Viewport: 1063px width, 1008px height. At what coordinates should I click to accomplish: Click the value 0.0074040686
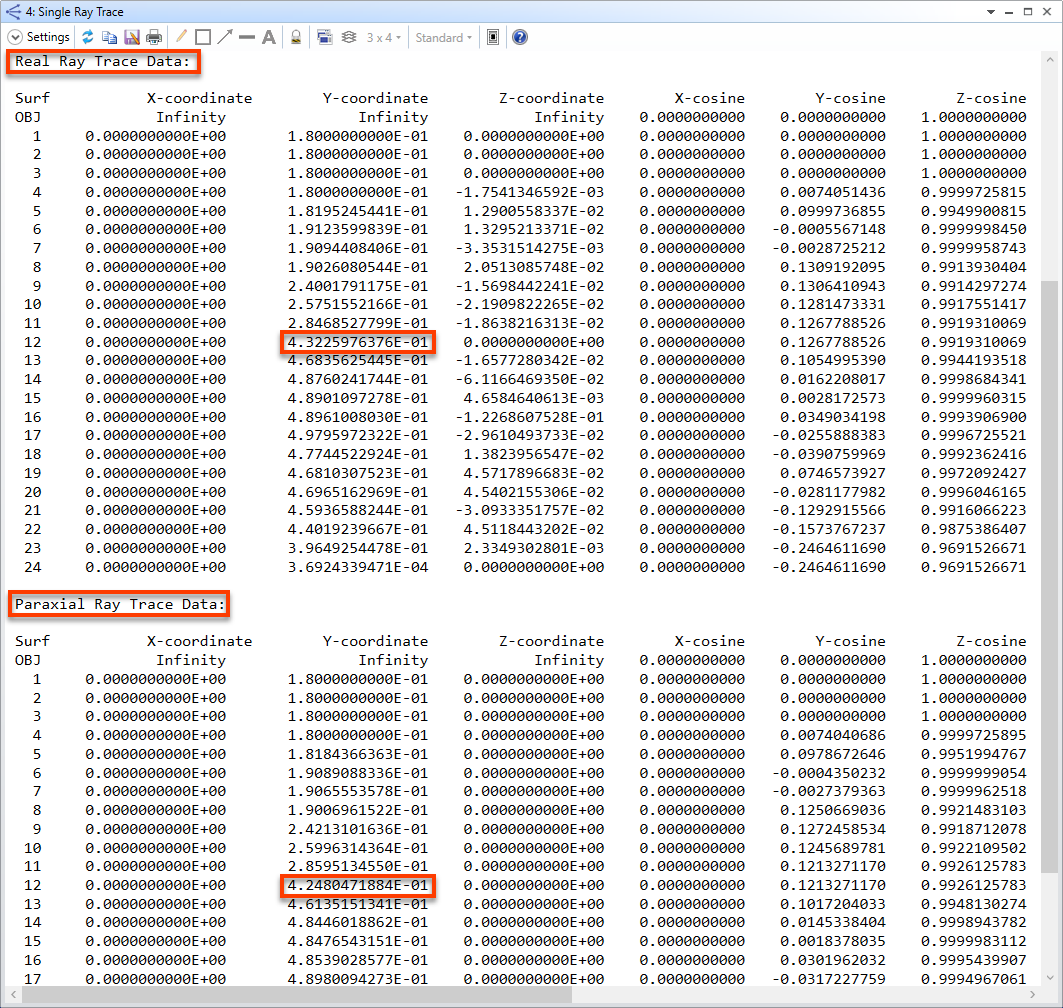click(833, 735)
